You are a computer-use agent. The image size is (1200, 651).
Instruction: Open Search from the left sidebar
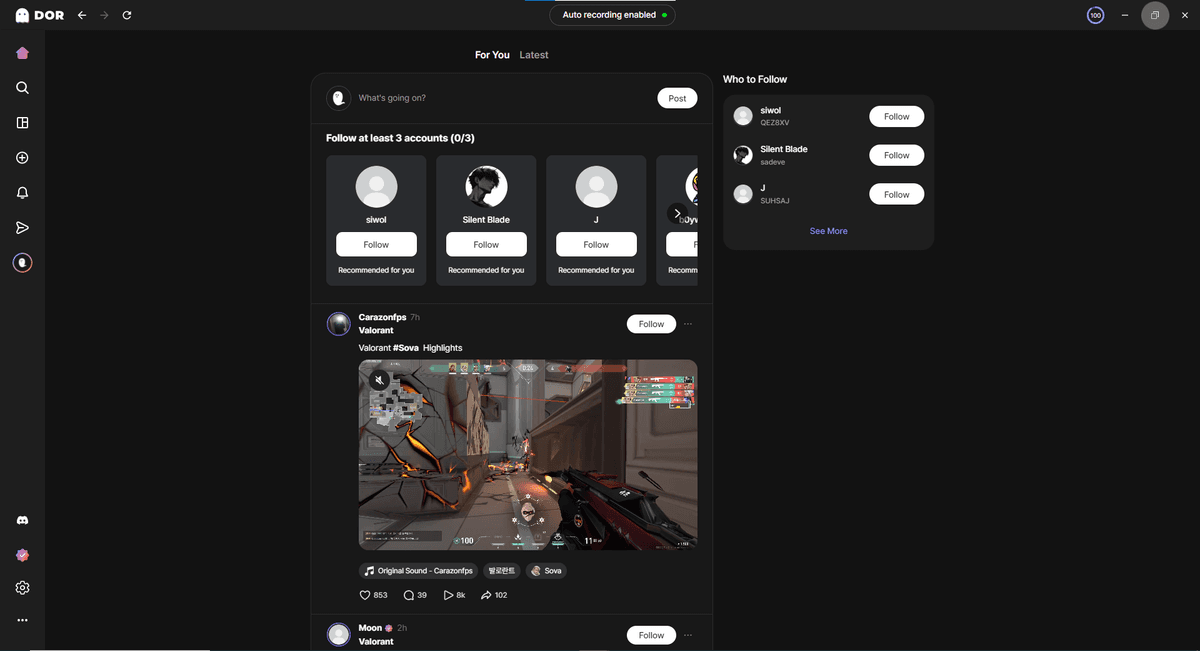click(x=22, y=88)
